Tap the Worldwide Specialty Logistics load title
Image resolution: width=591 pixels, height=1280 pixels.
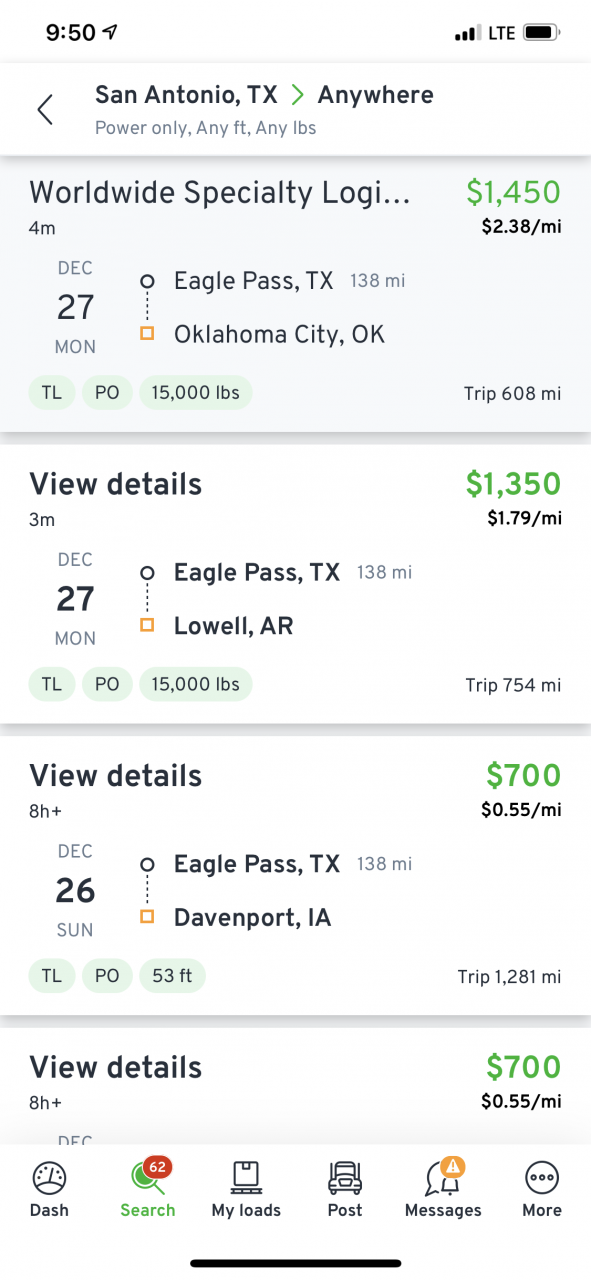pyautogui.click(x=220, y=192)
